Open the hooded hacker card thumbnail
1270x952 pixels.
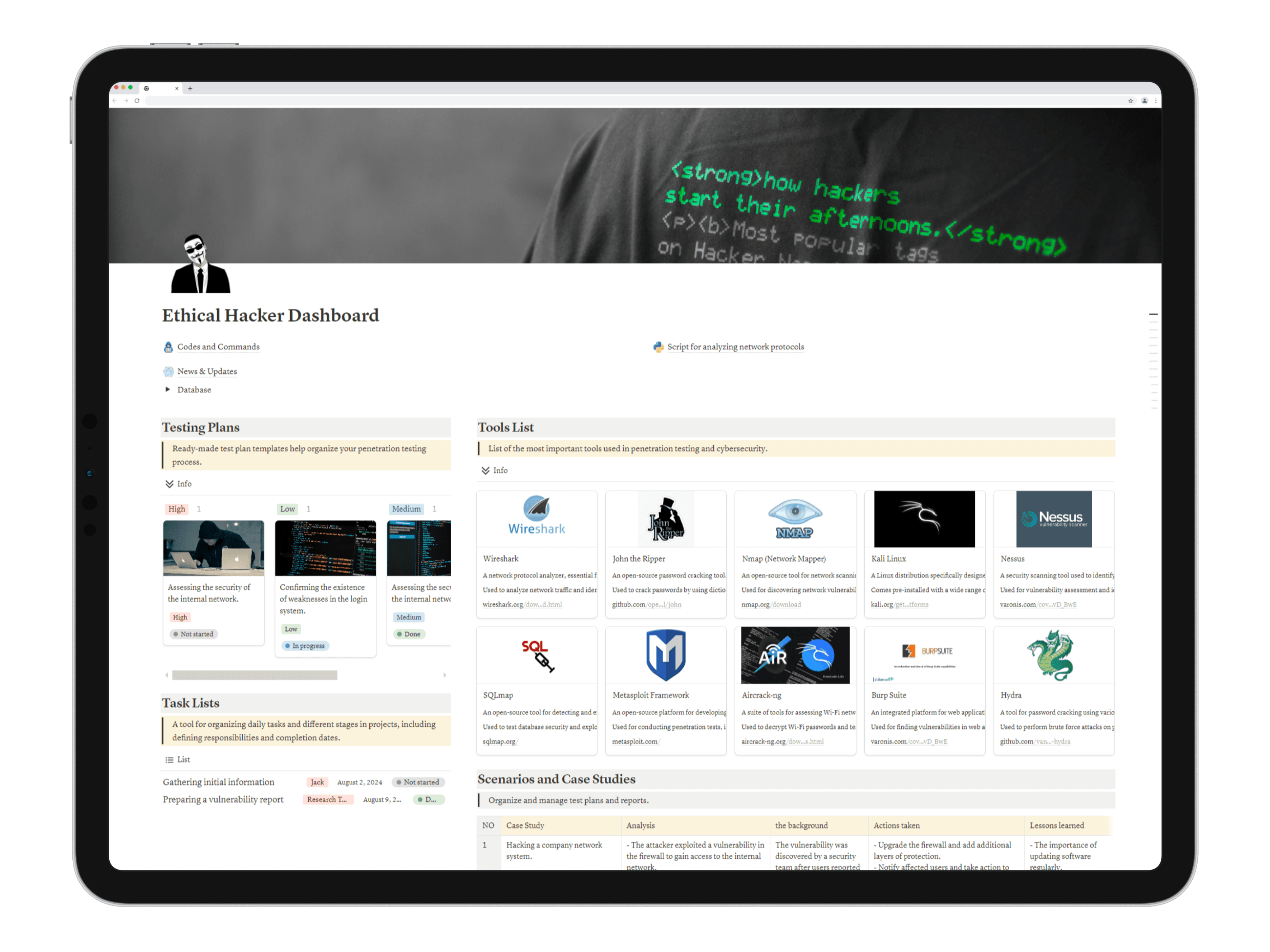[213, 548]
